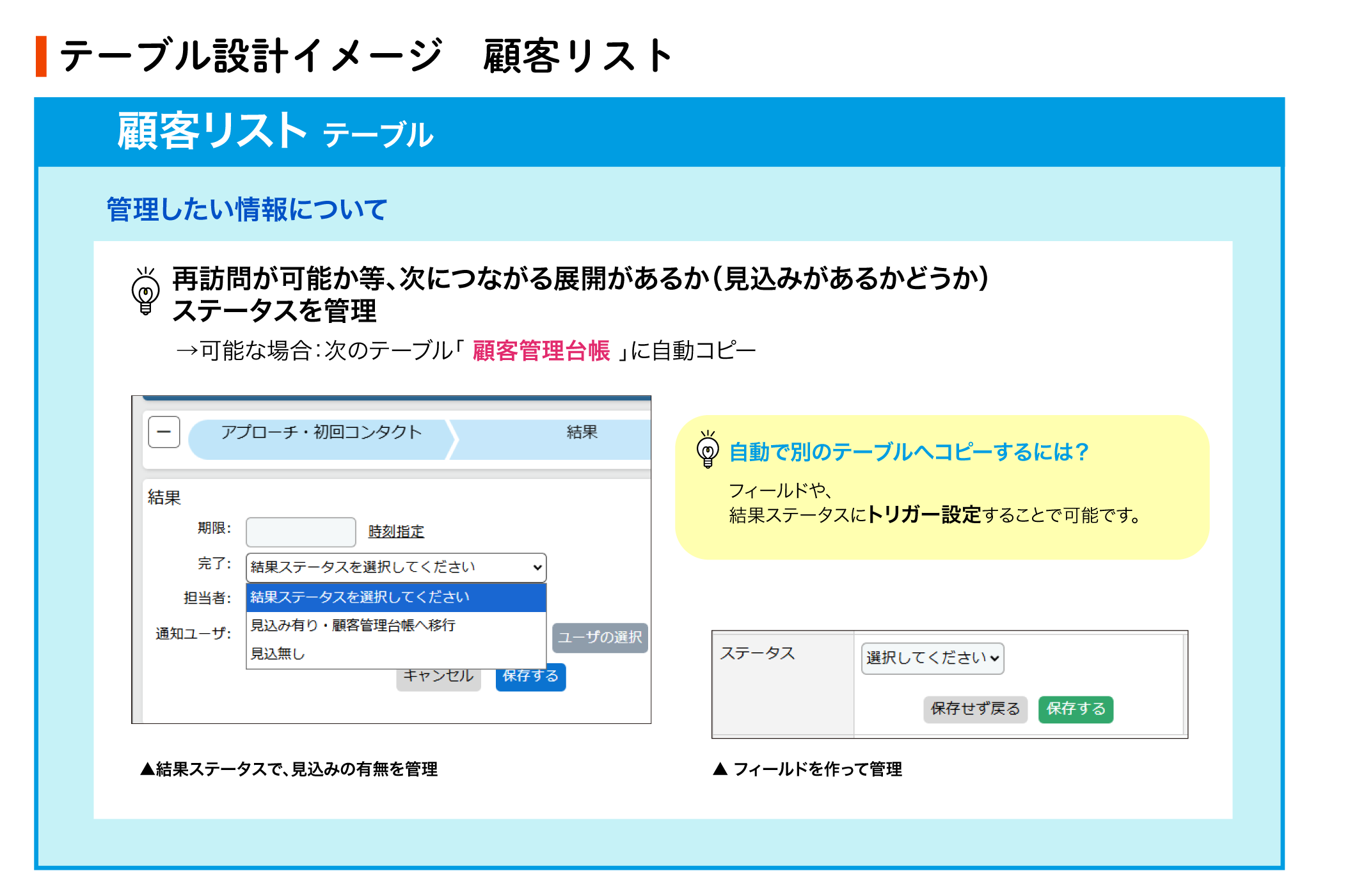Click the 期限 date input field
1350x896 pixels.
pyautogui.click(x=300, y=531)
